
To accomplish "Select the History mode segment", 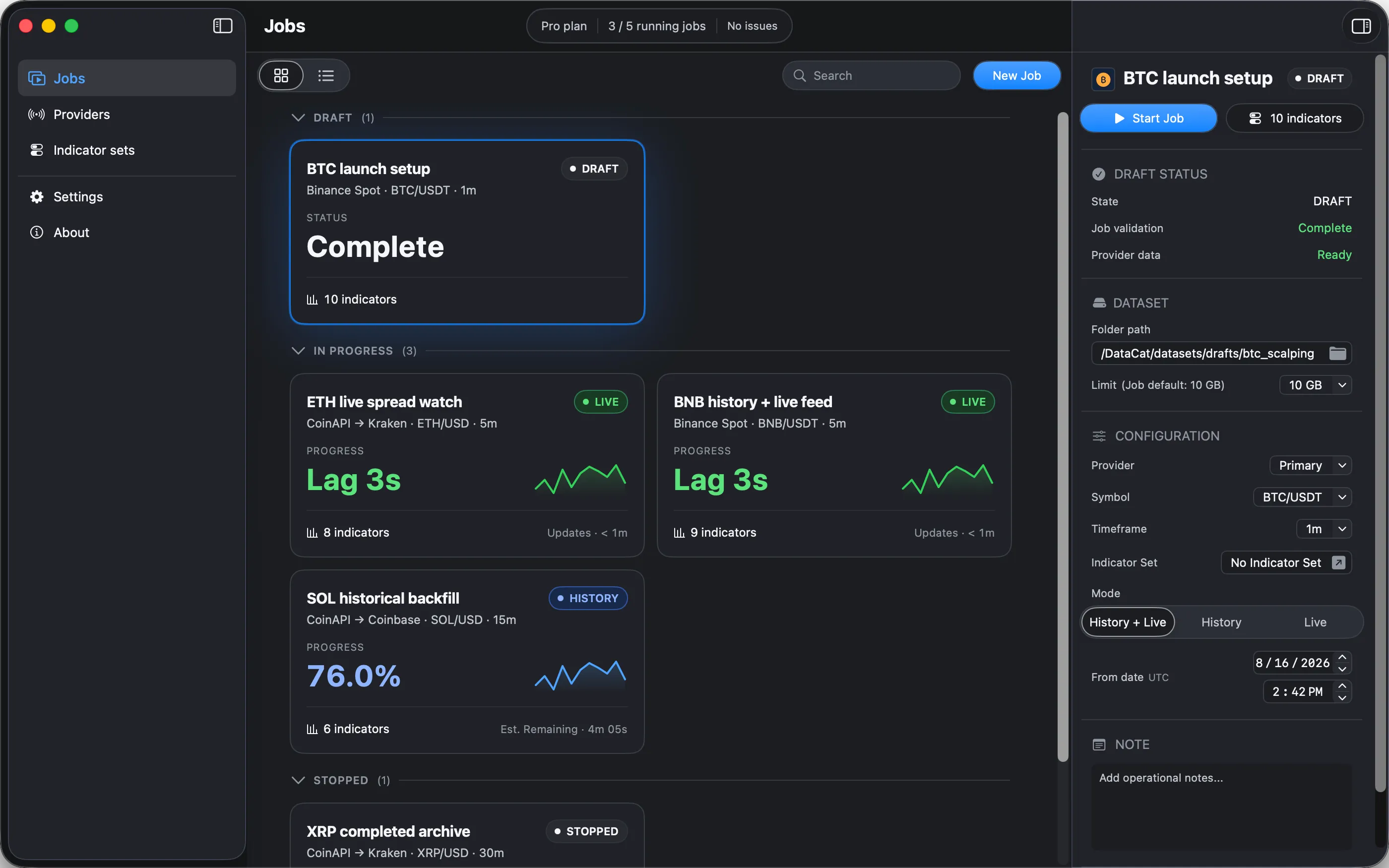I will click(x=1221, y=622).
